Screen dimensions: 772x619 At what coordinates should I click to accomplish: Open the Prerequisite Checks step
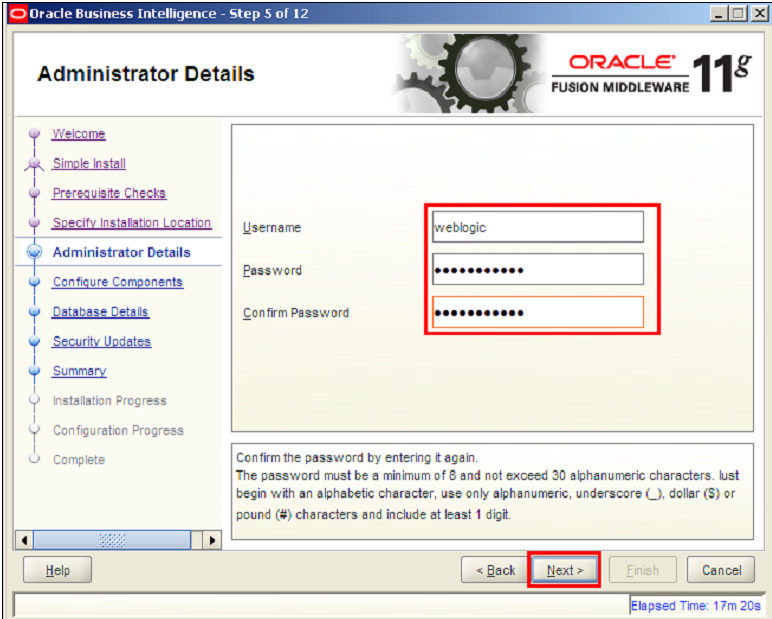[x=109, y=193]
